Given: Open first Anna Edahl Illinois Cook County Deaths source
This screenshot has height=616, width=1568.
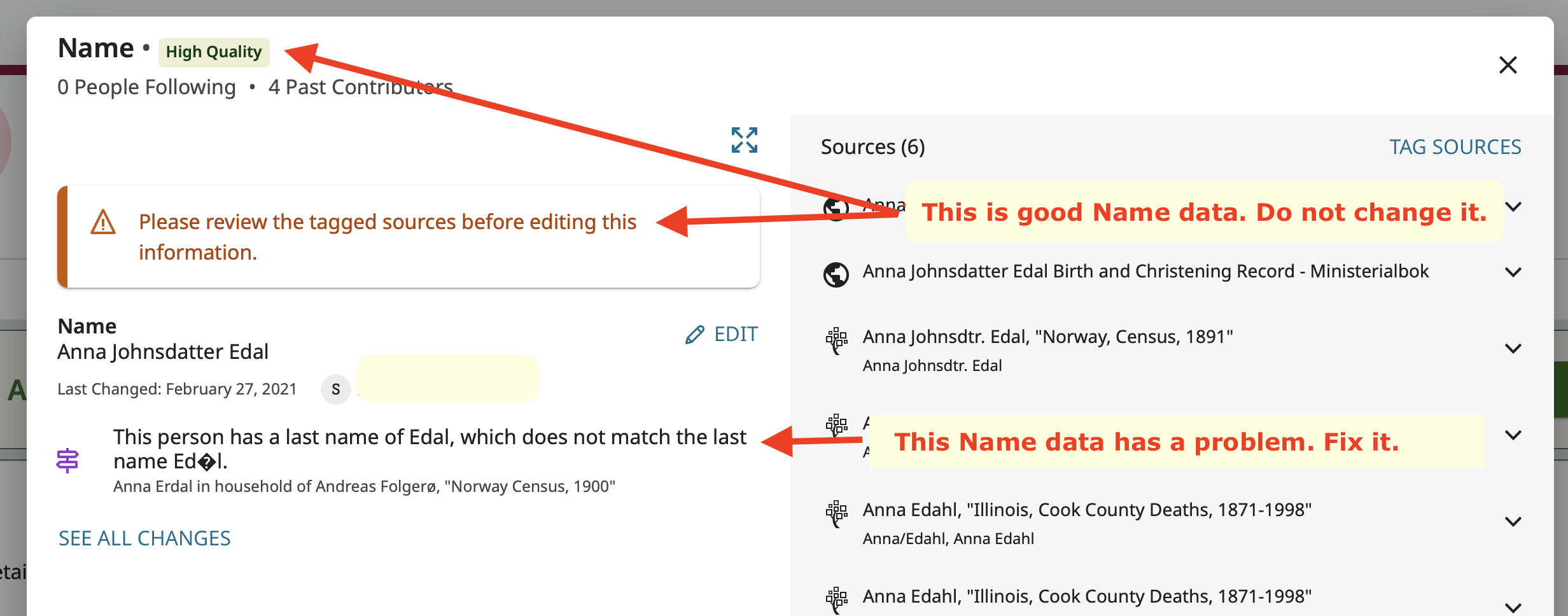Looking at the screenshot, I should (1087, 510).
